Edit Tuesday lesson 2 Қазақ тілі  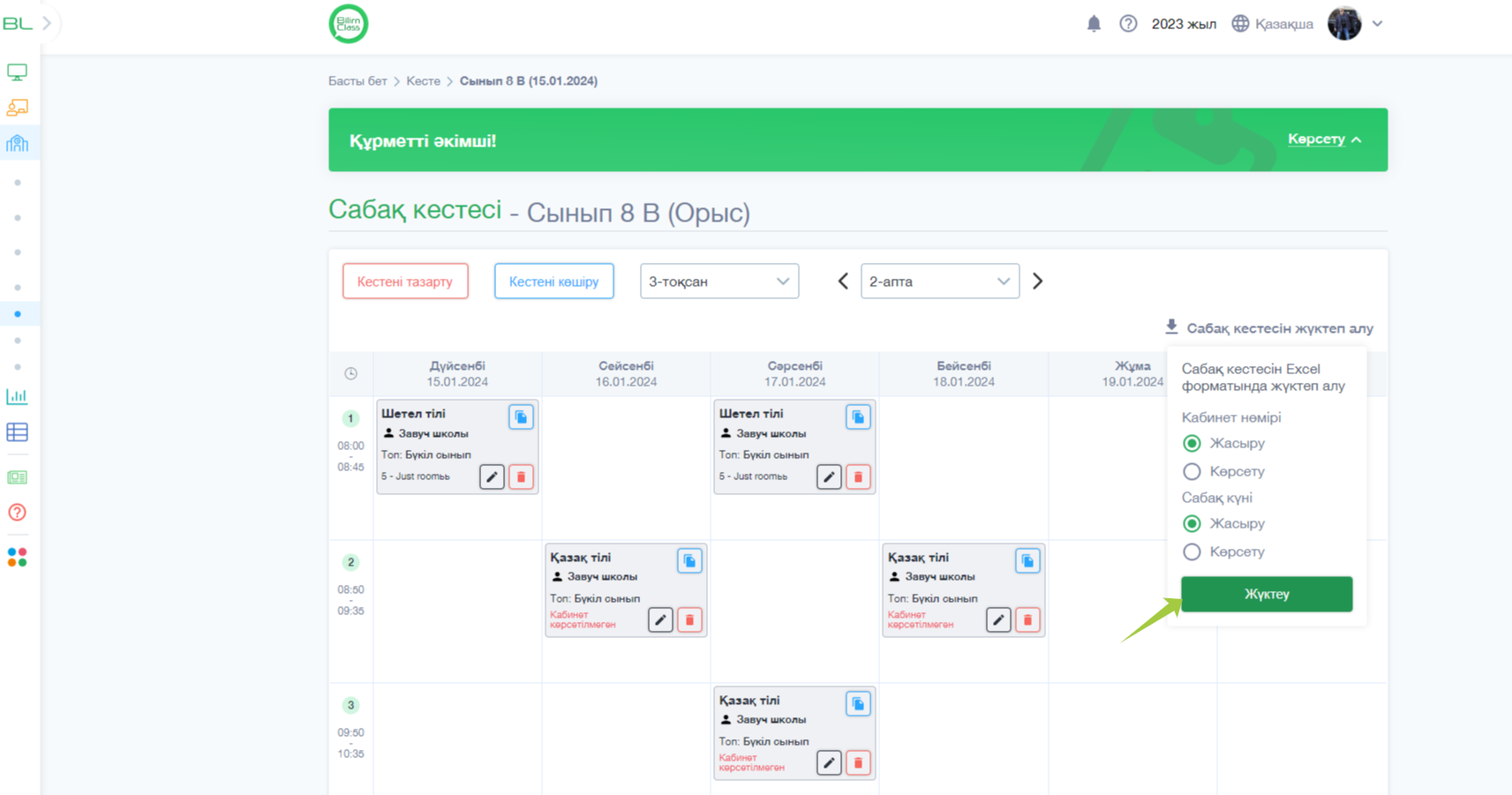[660, 620]
